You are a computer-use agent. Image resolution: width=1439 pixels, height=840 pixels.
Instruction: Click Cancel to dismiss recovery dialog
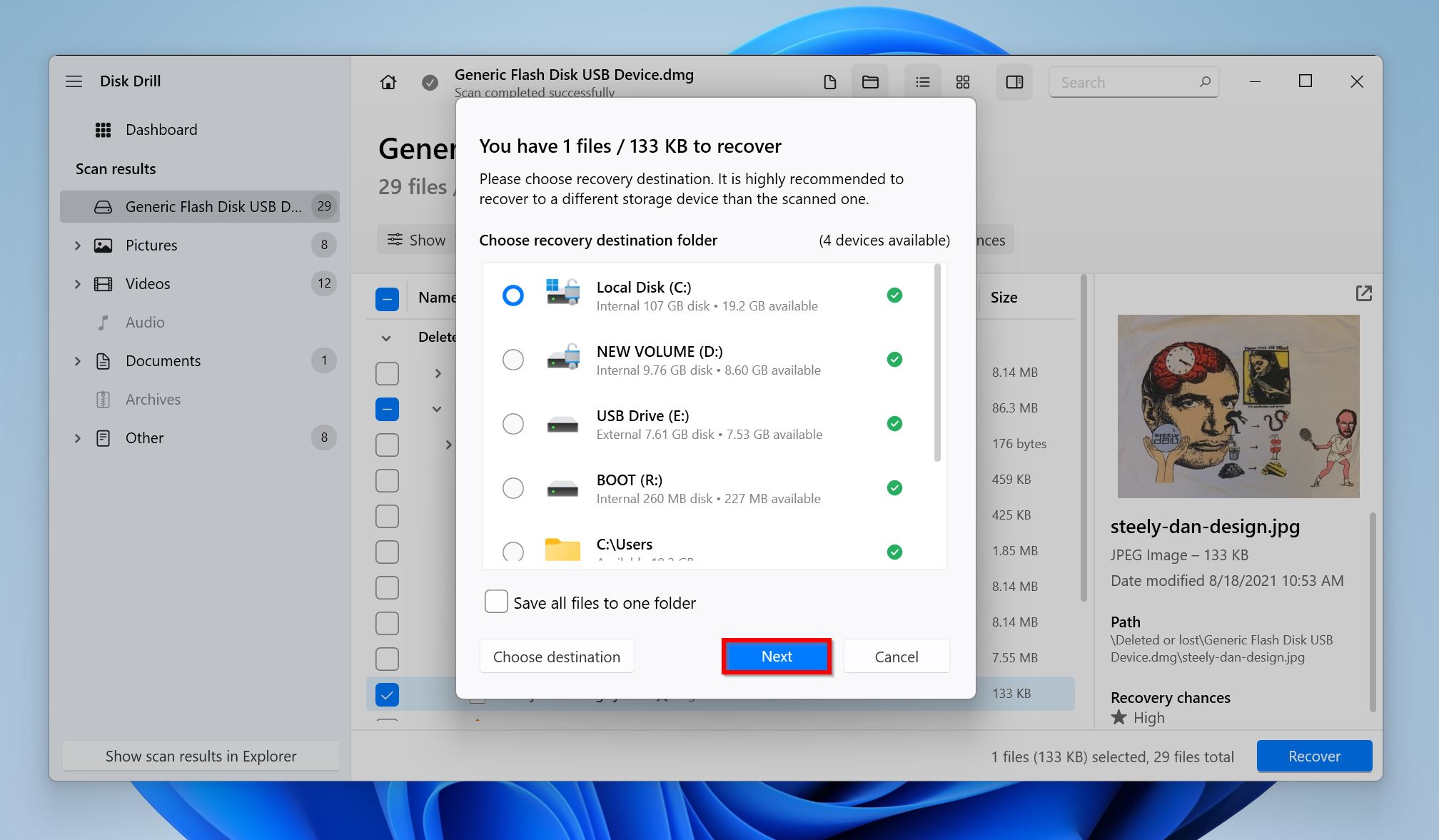click(x=896, y=656)
